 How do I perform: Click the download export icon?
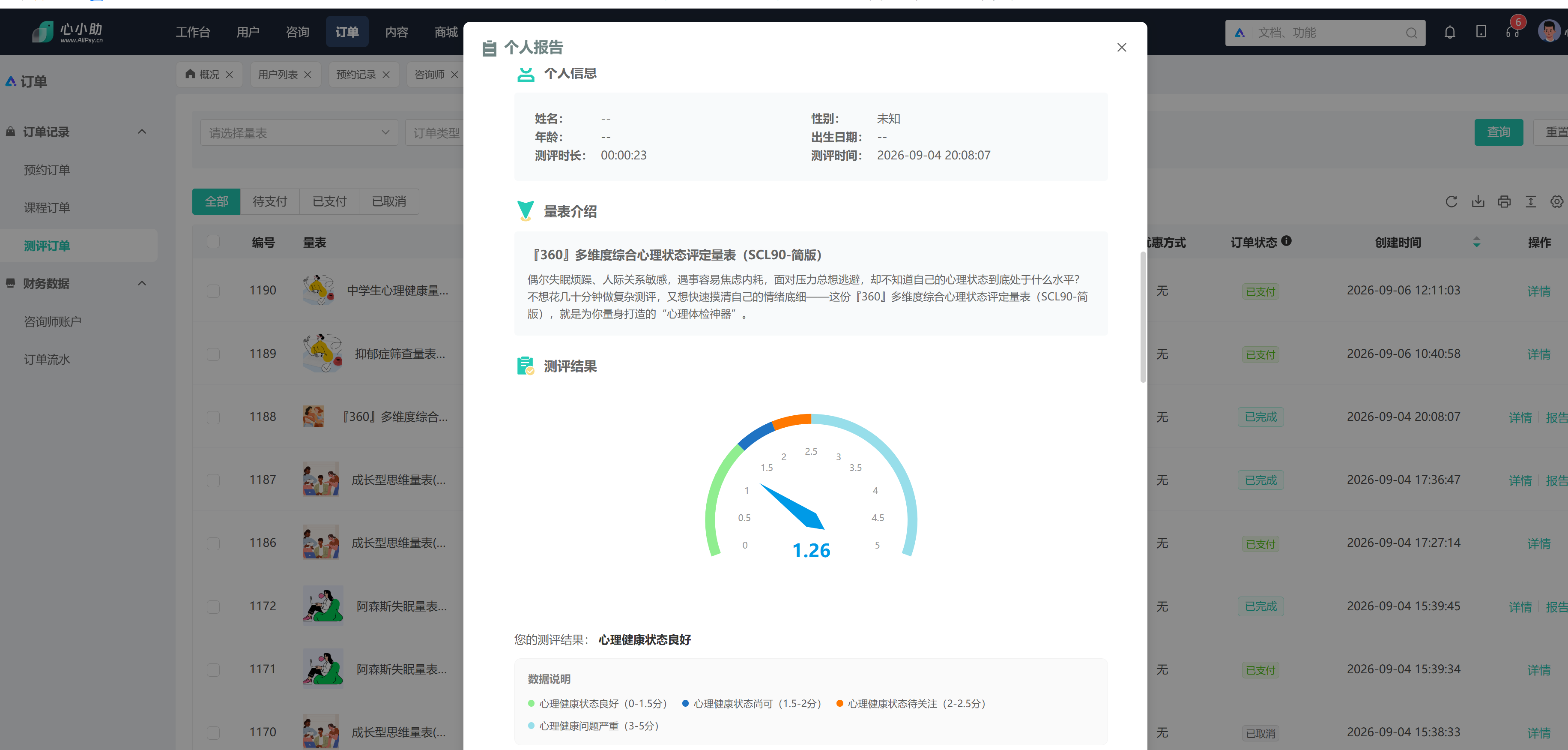pos(1478,202)
